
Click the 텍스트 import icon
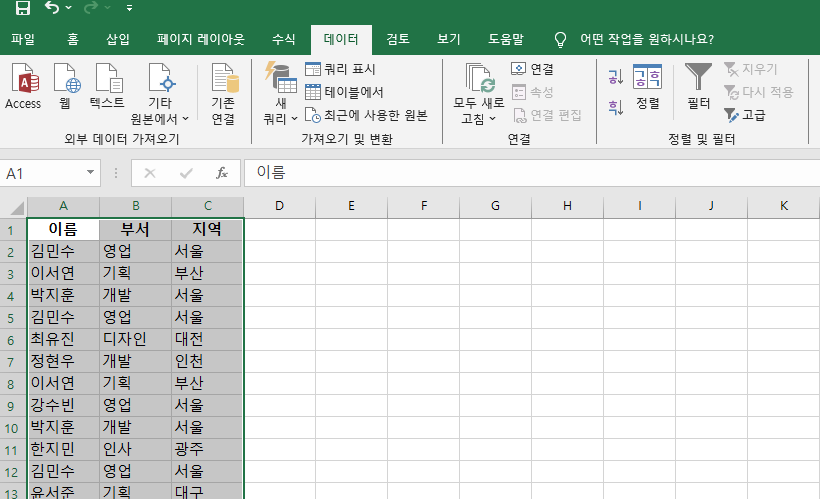click(108, 87)
